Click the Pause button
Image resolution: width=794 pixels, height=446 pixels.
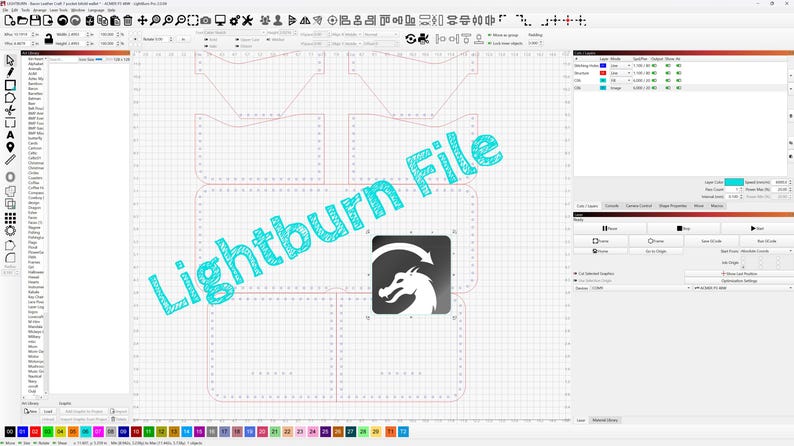610,228
